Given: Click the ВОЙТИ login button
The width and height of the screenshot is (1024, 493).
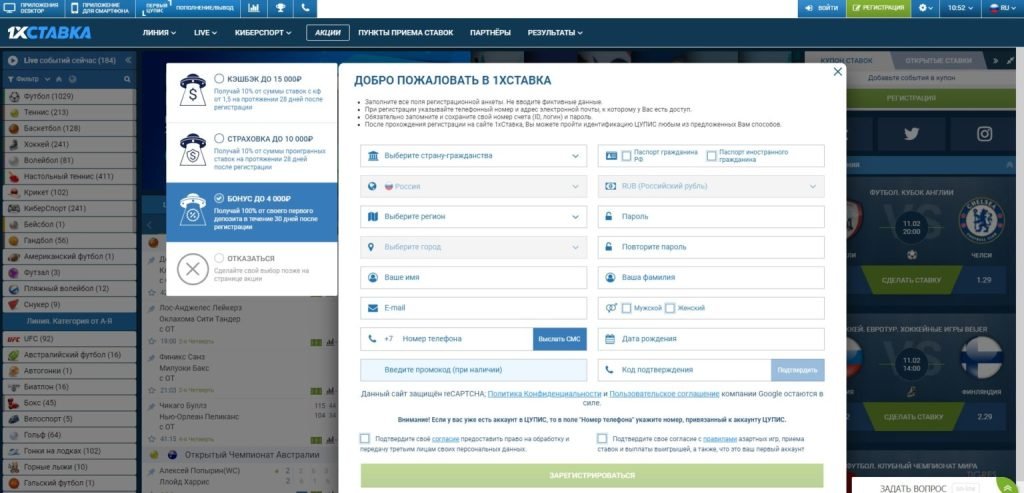Looking at the screenshot, I should [x=822, y=8].
